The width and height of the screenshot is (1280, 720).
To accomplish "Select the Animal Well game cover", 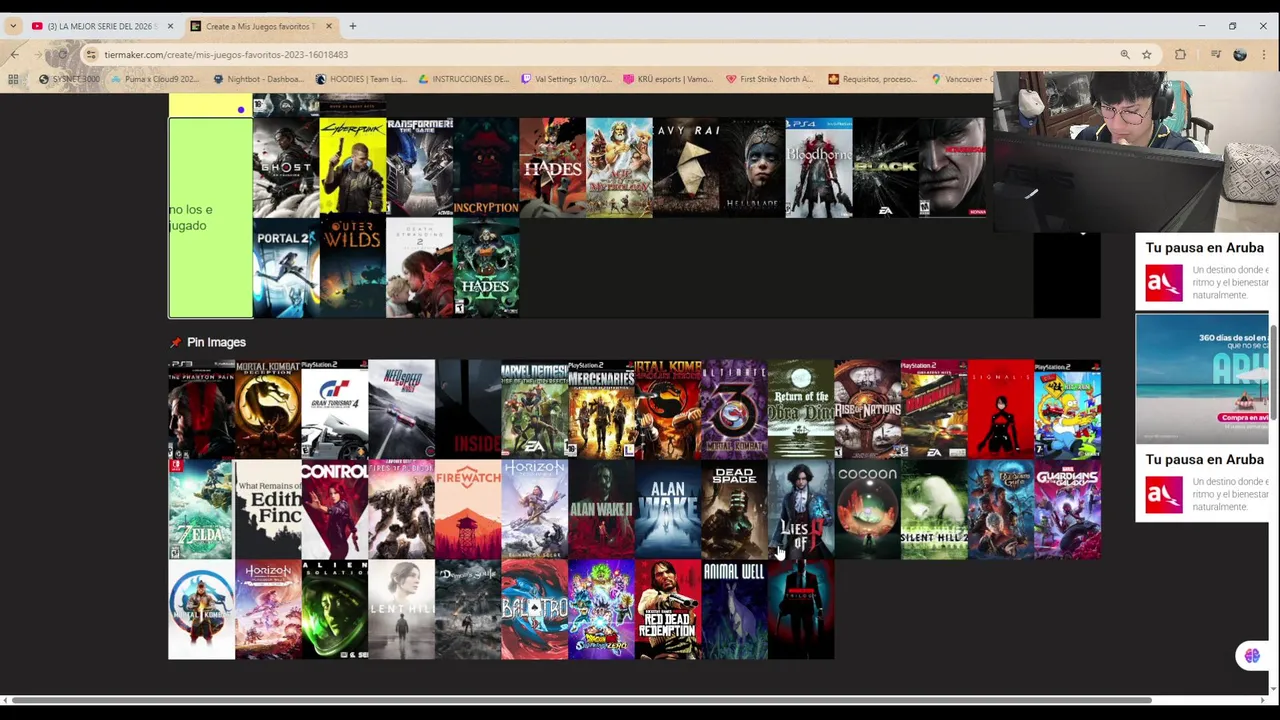I will click(x=734, y=609).
